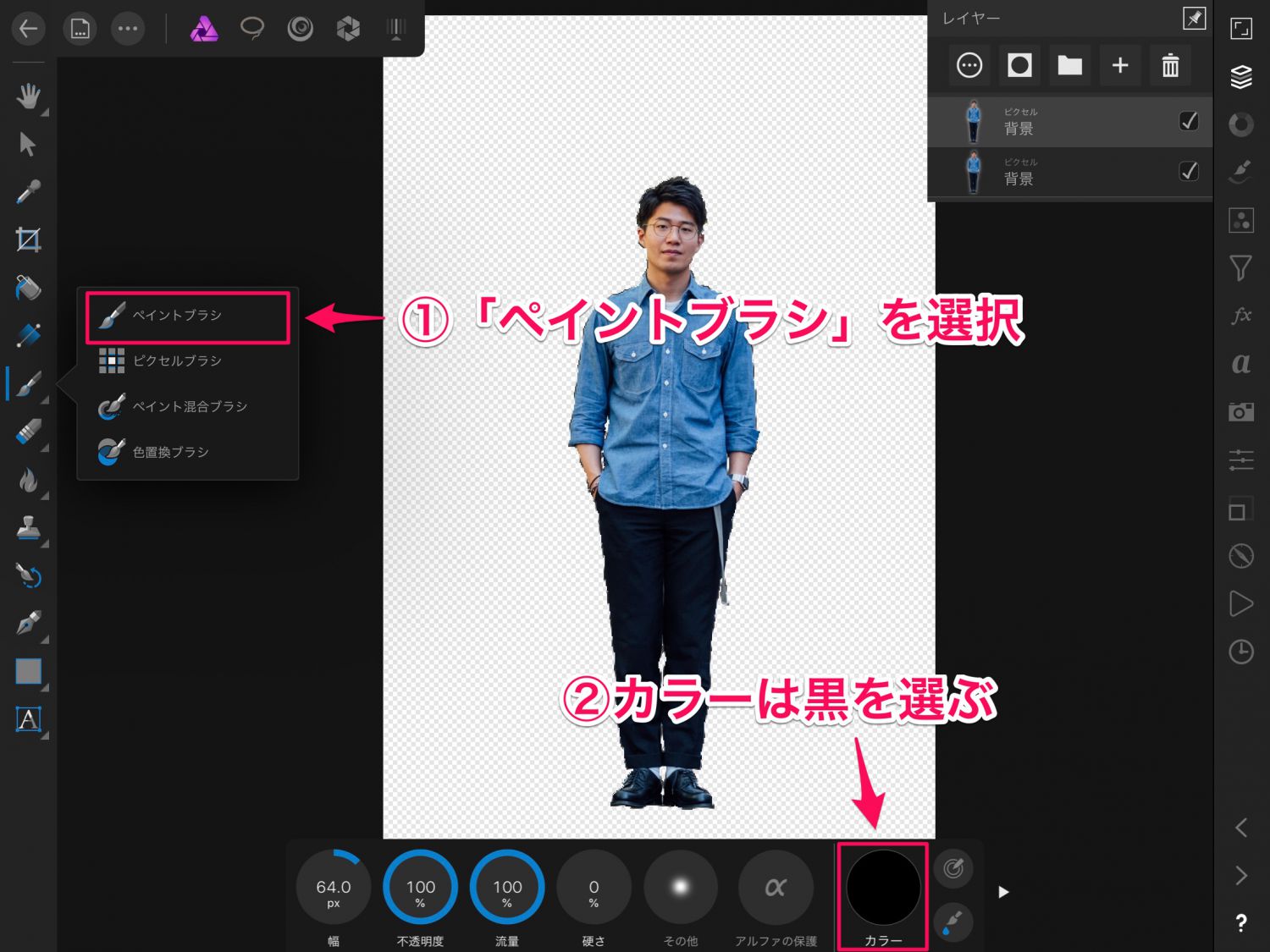Viewport: 1270px width, 952px height.
Task: Select the Crop tool in left toolbar
Action: point(28,240)
